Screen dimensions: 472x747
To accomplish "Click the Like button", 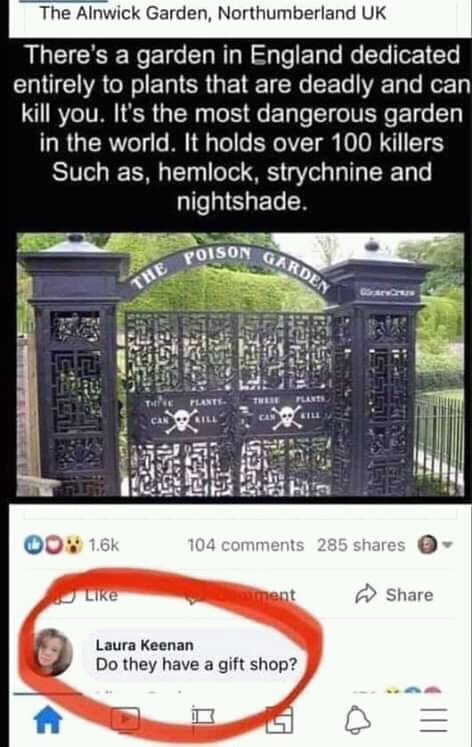I will pos(89,594).
